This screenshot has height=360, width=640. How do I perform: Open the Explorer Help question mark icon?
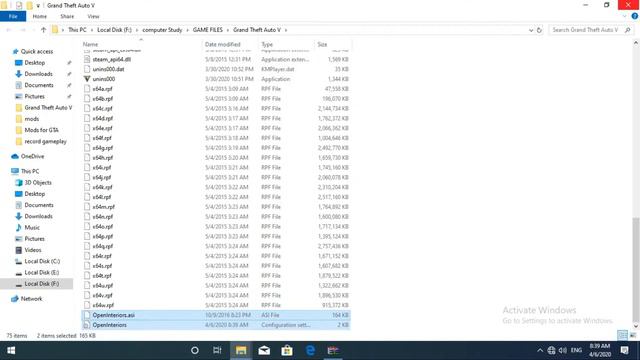(x=635, y=16)
